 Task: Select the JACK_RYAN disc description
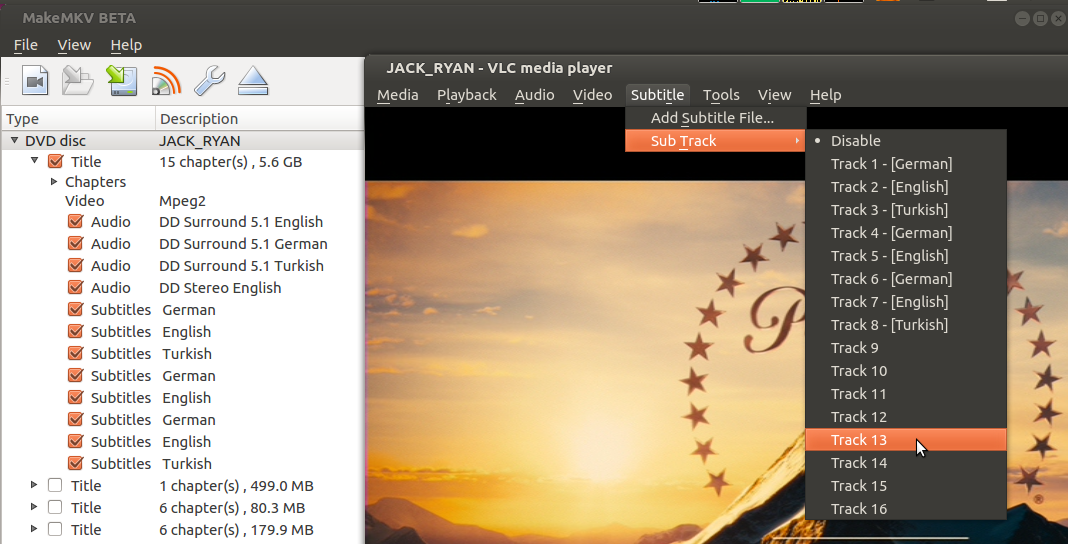tap(200, 141)
